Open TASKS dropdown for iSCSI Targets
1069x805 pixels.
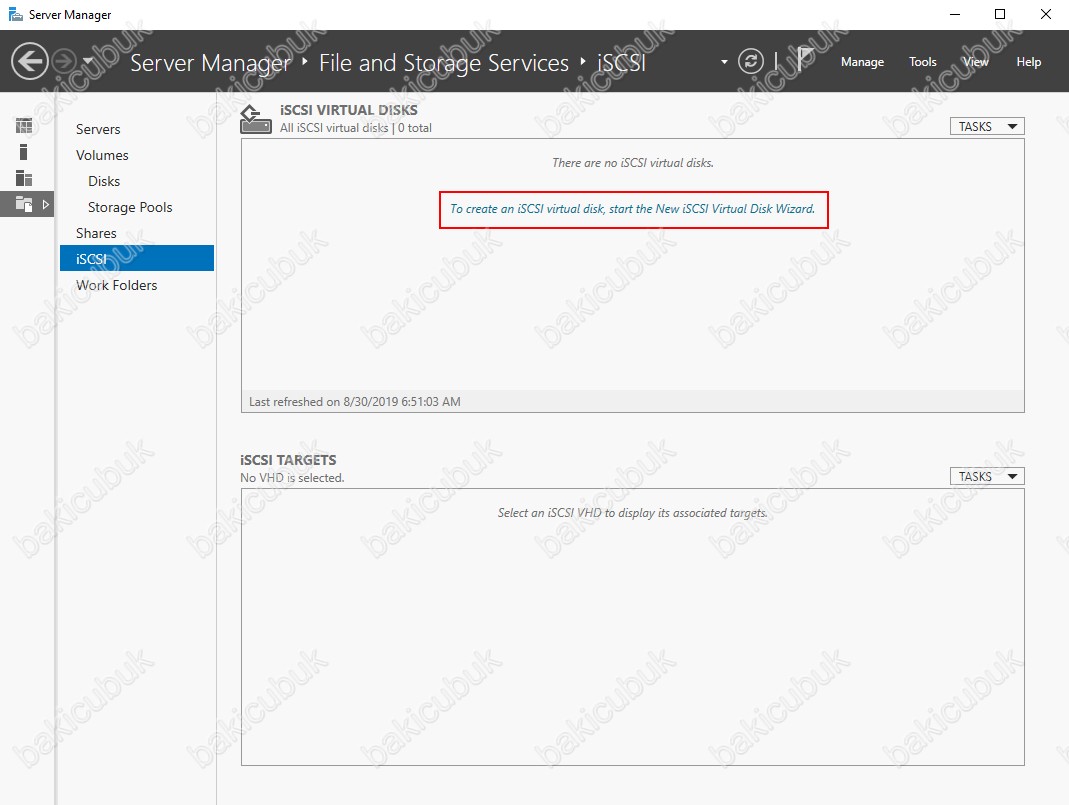[987, 476]
